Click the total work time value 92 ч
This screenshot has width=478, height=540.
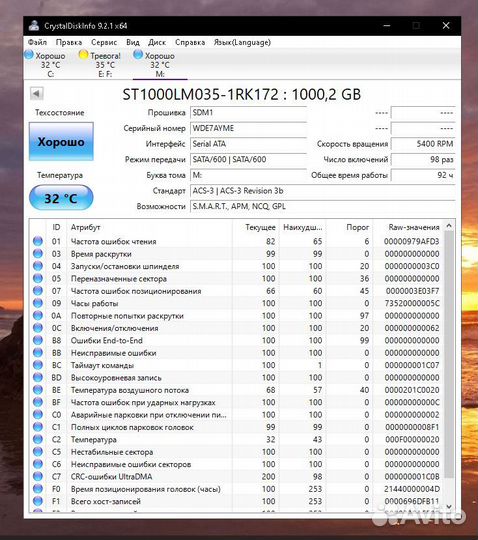(x=423, y=175)
